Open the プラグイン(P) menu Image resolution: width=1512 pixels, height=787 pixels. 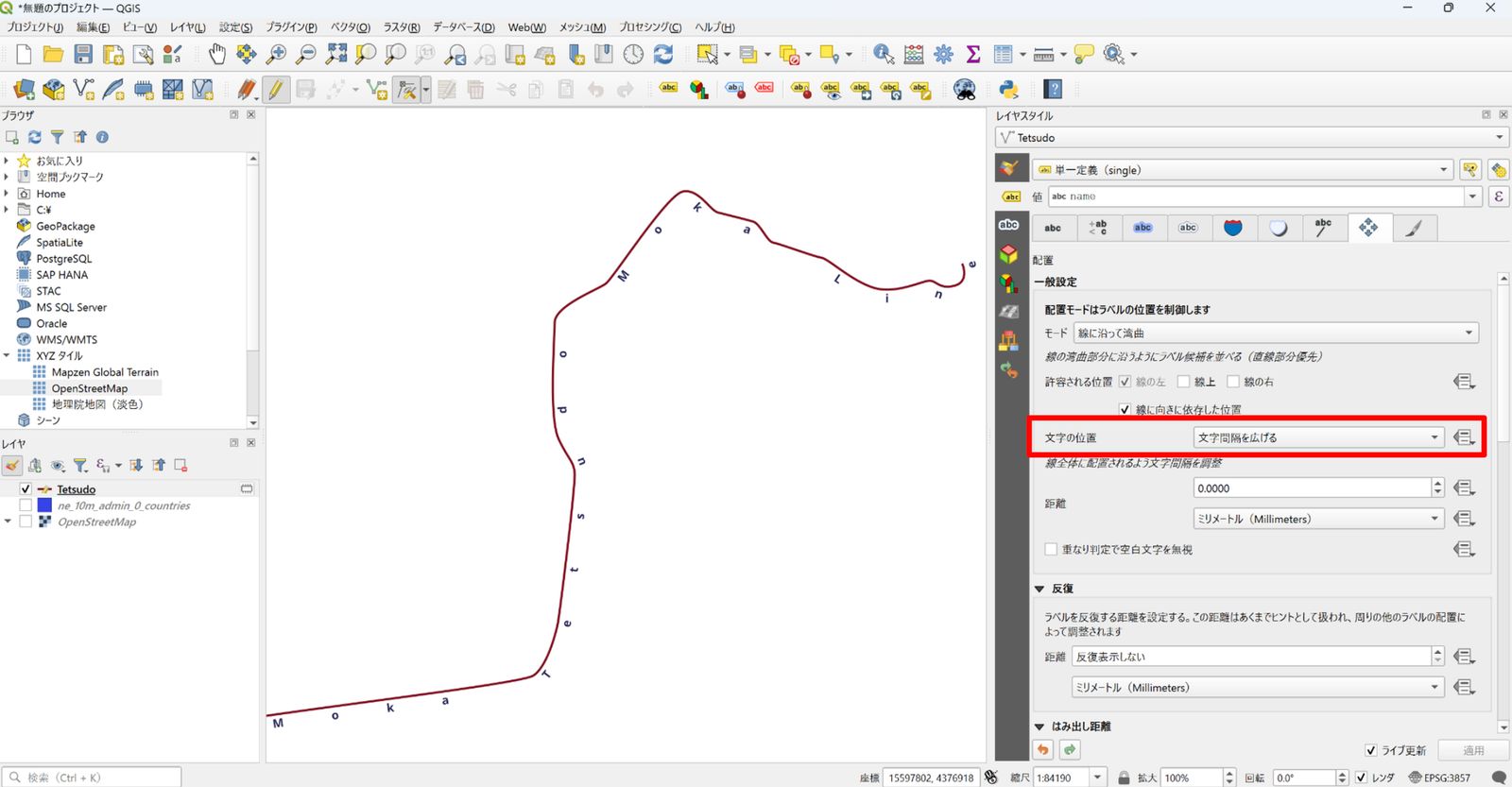point(291,27)
